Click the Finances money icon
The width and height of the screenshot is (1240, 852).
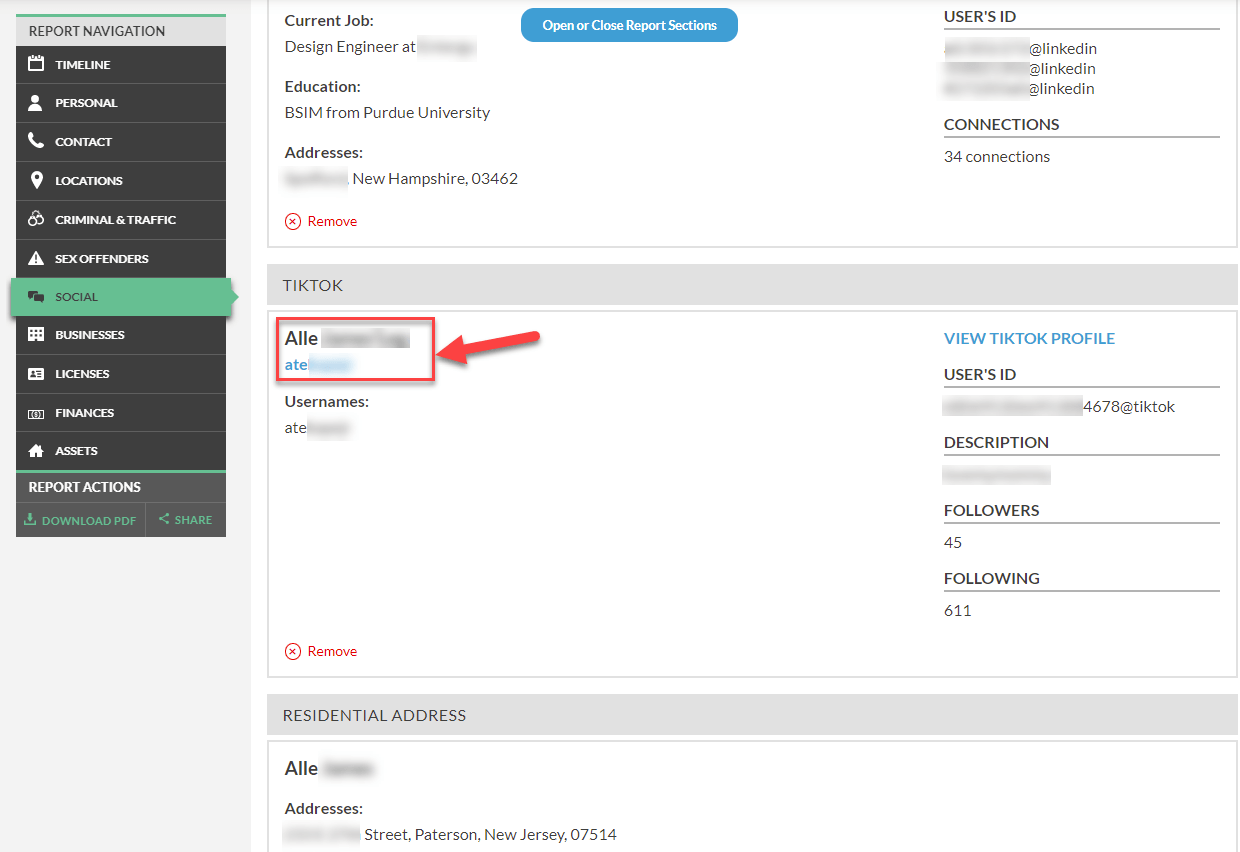(36, 413)
